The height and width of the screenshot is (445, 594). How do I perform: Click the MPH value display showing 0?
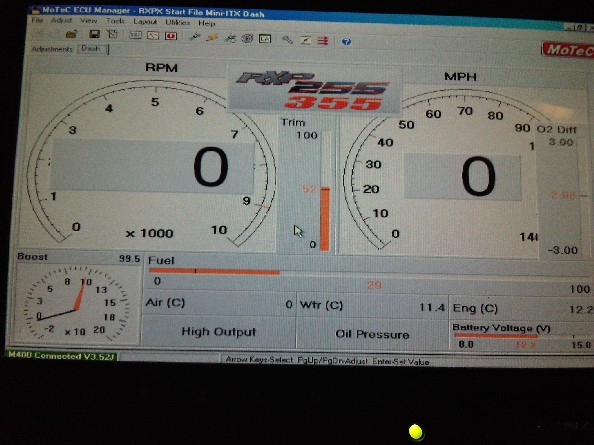click(463, 177)
